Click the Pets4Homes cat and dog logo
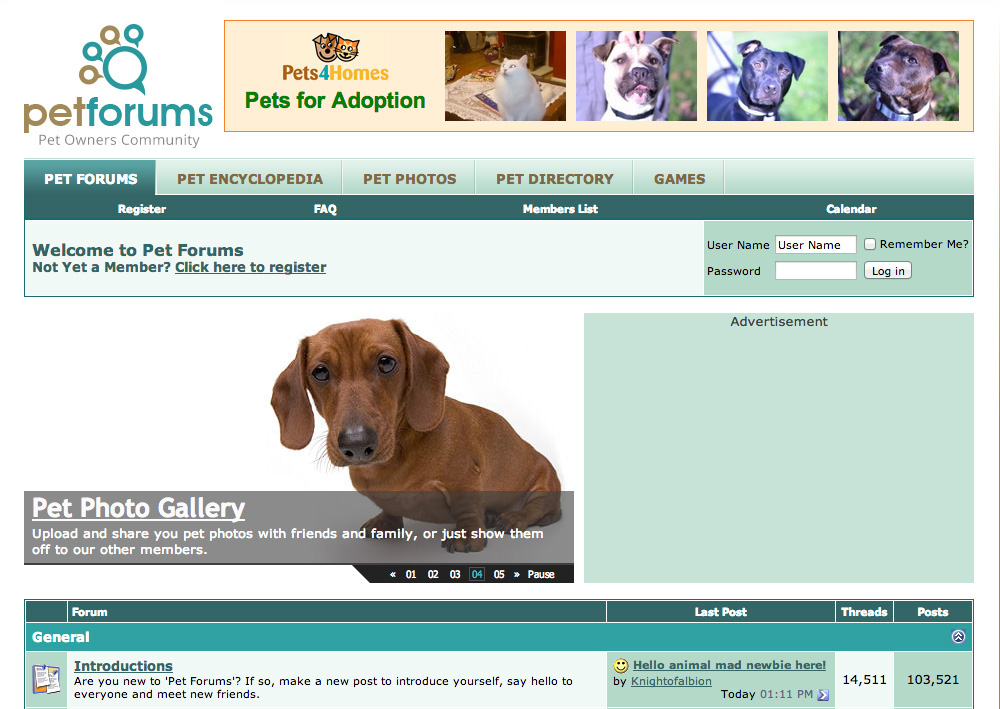The image size is (1000, 709). click(x=335, y=48)
